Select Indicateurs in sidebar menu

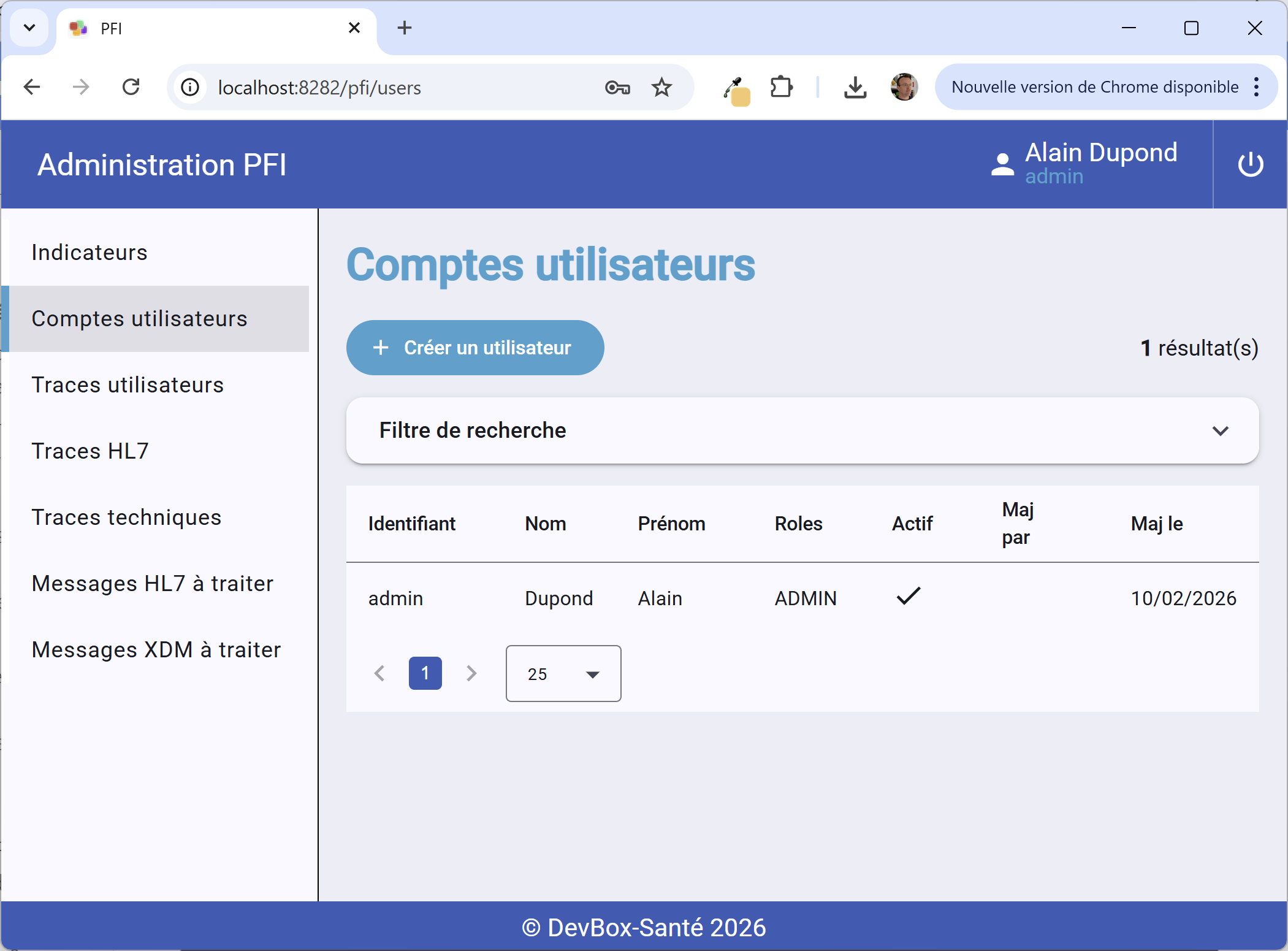pyautogui.click(x=90, y=253)
